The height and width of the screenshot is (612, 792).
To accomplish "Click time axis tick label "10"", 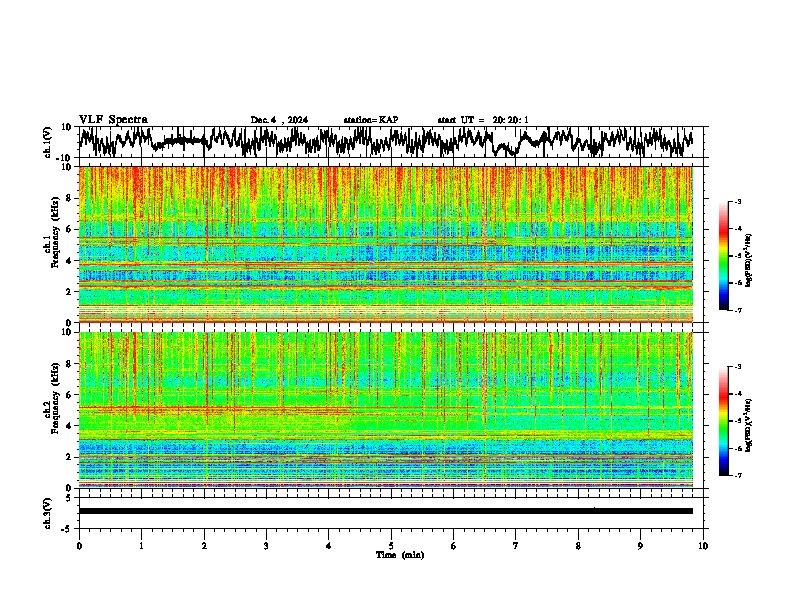I will click(703, 546).
